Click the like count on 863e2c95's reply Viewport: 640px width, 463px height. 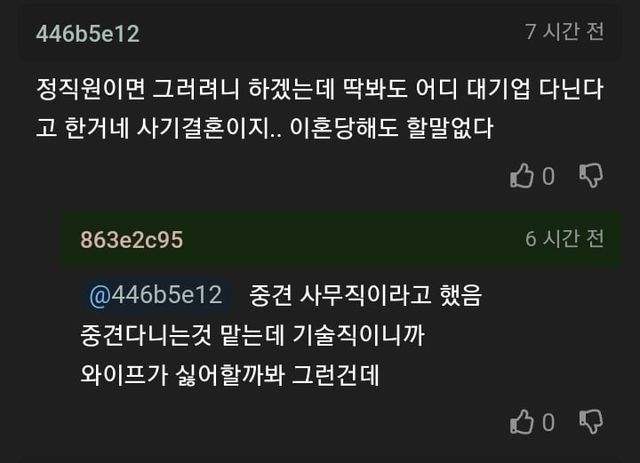[548, 424]
